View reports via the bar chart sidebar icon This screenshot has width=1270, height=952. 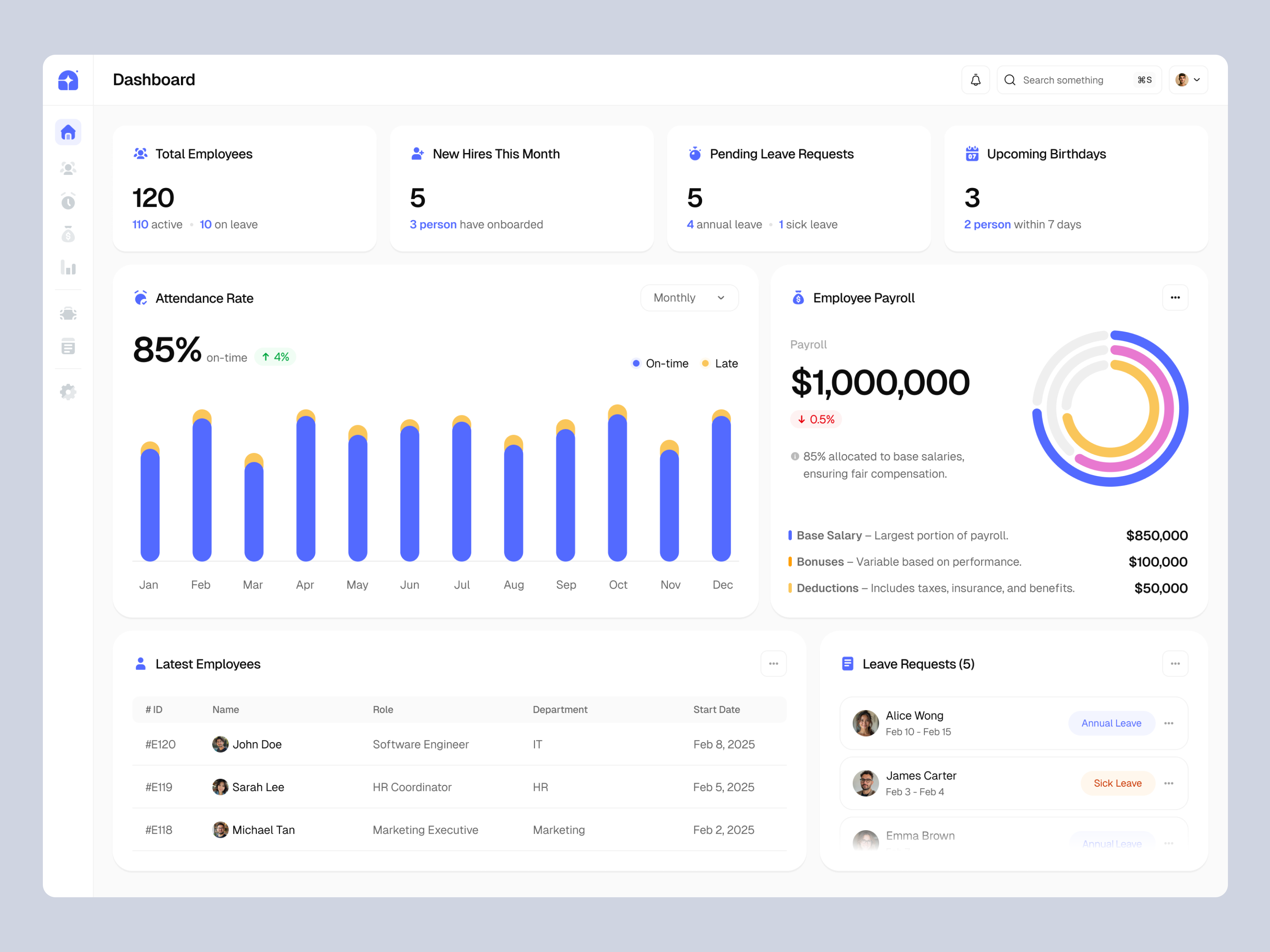68,267
